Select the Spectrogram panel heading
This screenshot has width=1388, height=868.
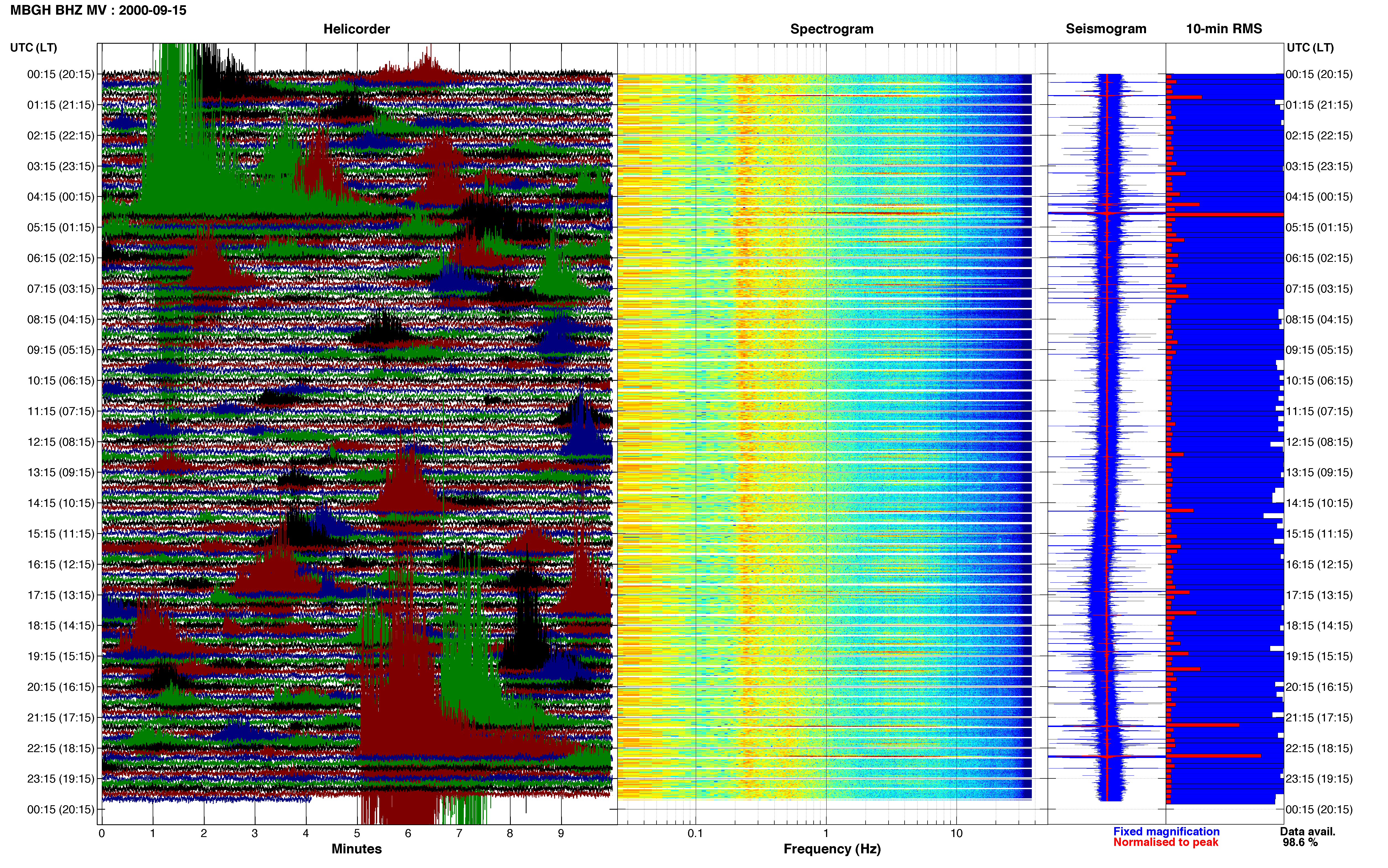coord(832,29)
